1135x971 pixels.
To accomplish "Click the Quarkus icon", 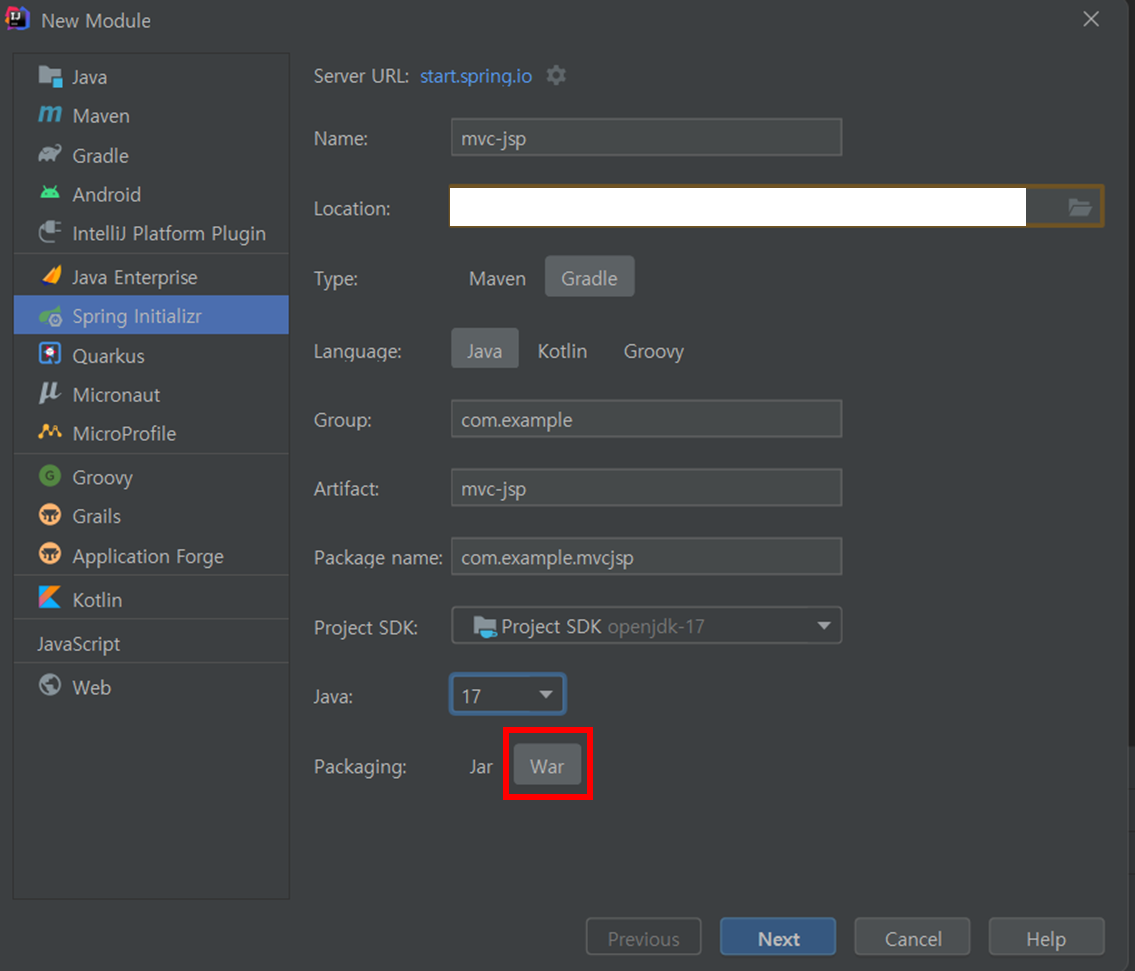I will point(50,354).
